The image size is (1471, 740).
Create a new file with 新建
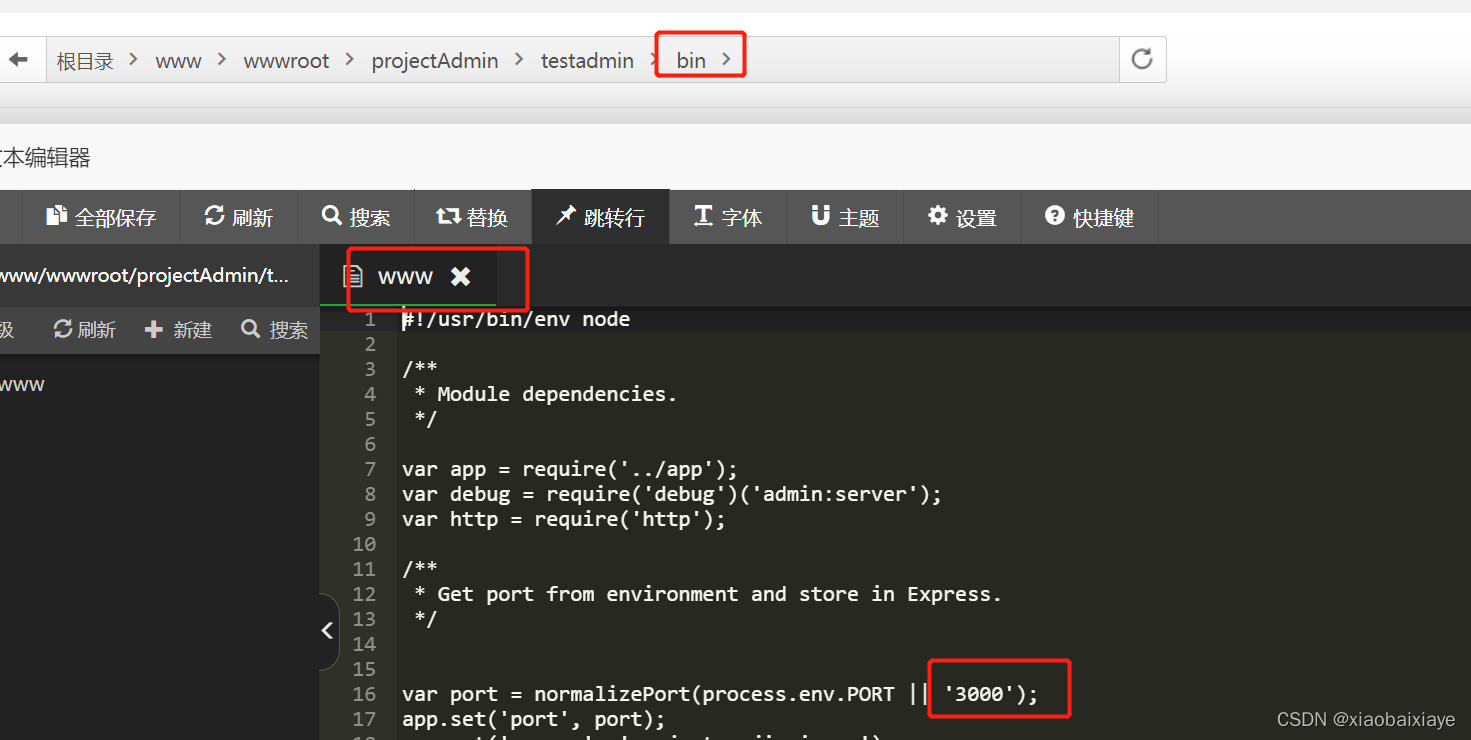click(178, 329)
